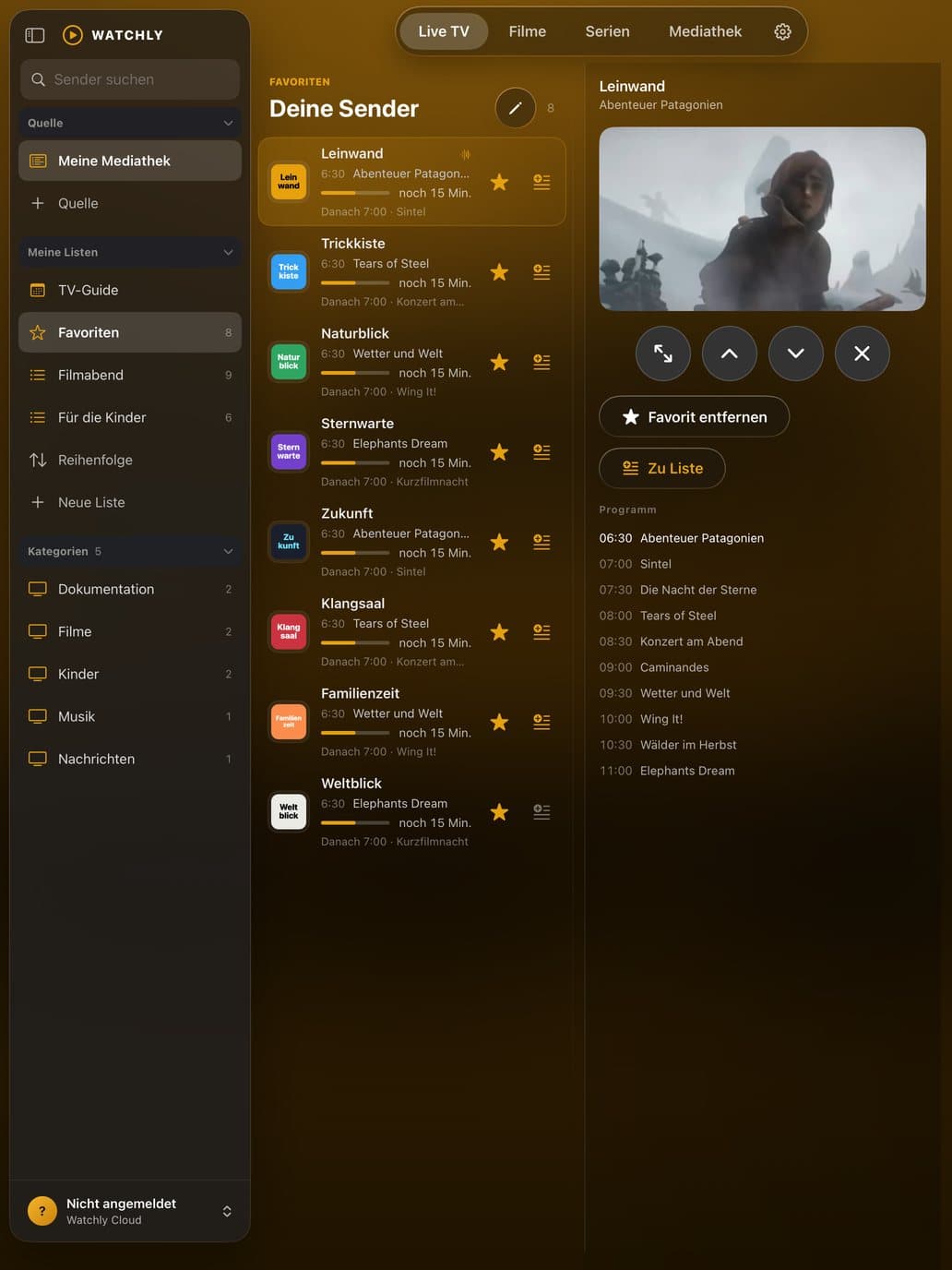Add Weltblick to a list via list icon
This screenshot has width=952, height=1270.
pos(541,812)
